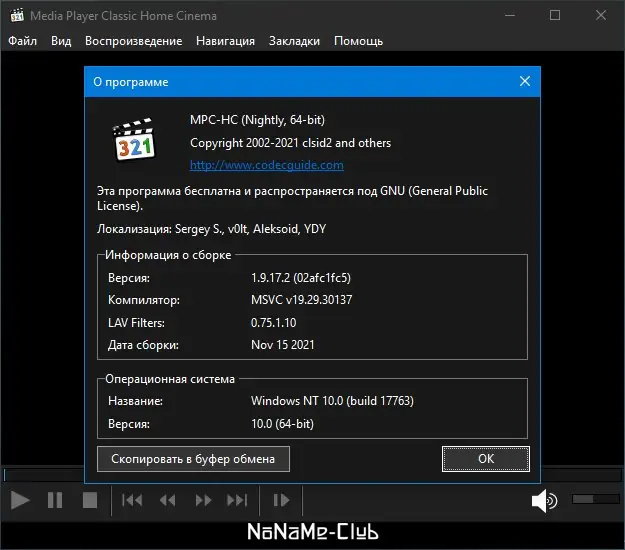Click the Информация о сборке group heading
This screenshot has width=625, height=550.
(x=168, y=255)
